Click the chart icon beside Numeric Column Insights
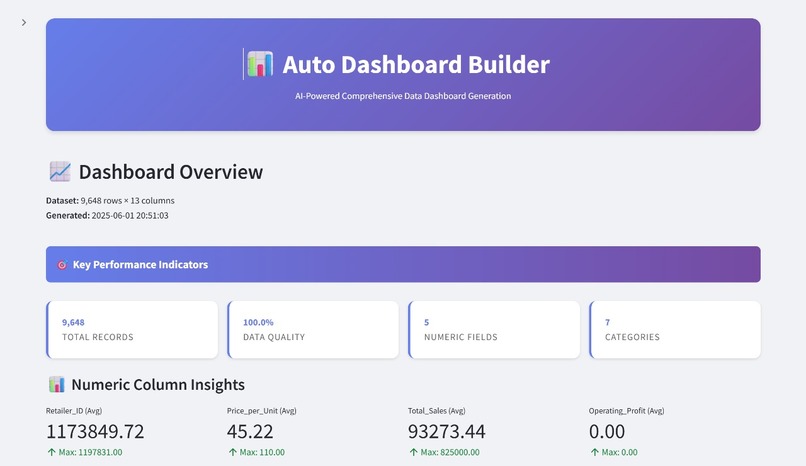The height and width of the screenshot is (466, 806). tap(57, 384)
